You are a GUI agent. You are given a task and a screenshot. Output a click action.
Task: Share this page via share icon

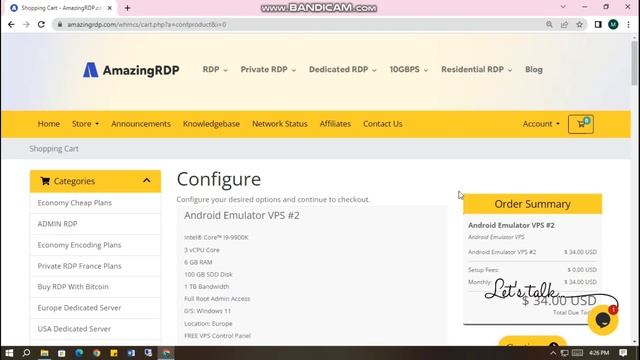(564, 24)
